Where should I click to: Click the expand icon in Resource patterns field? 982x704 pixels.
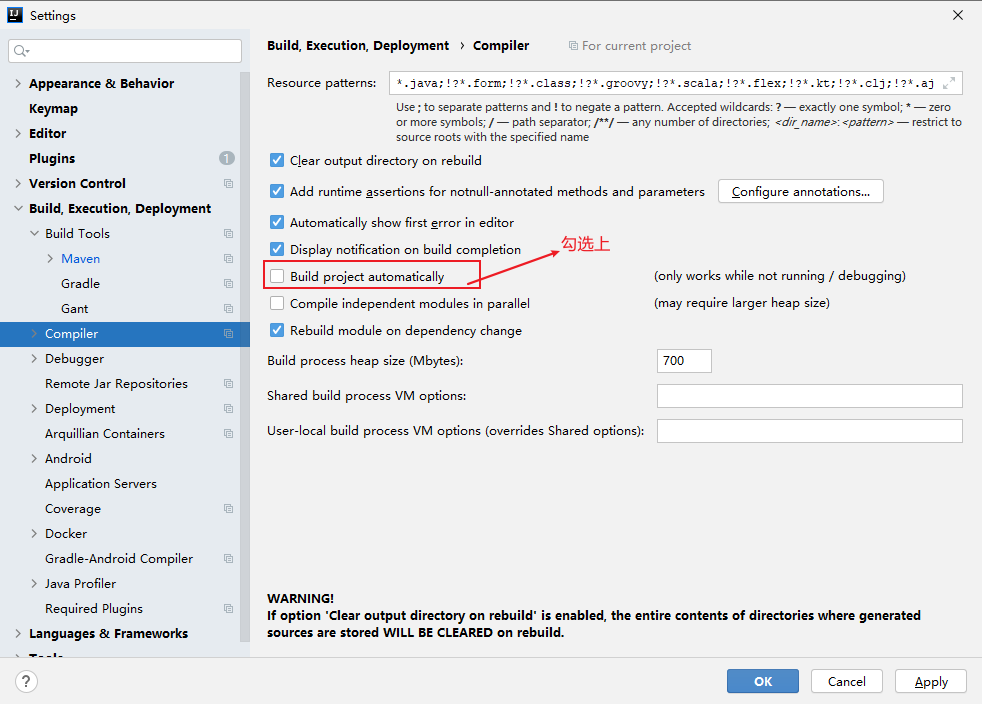[x=948, y=84]
